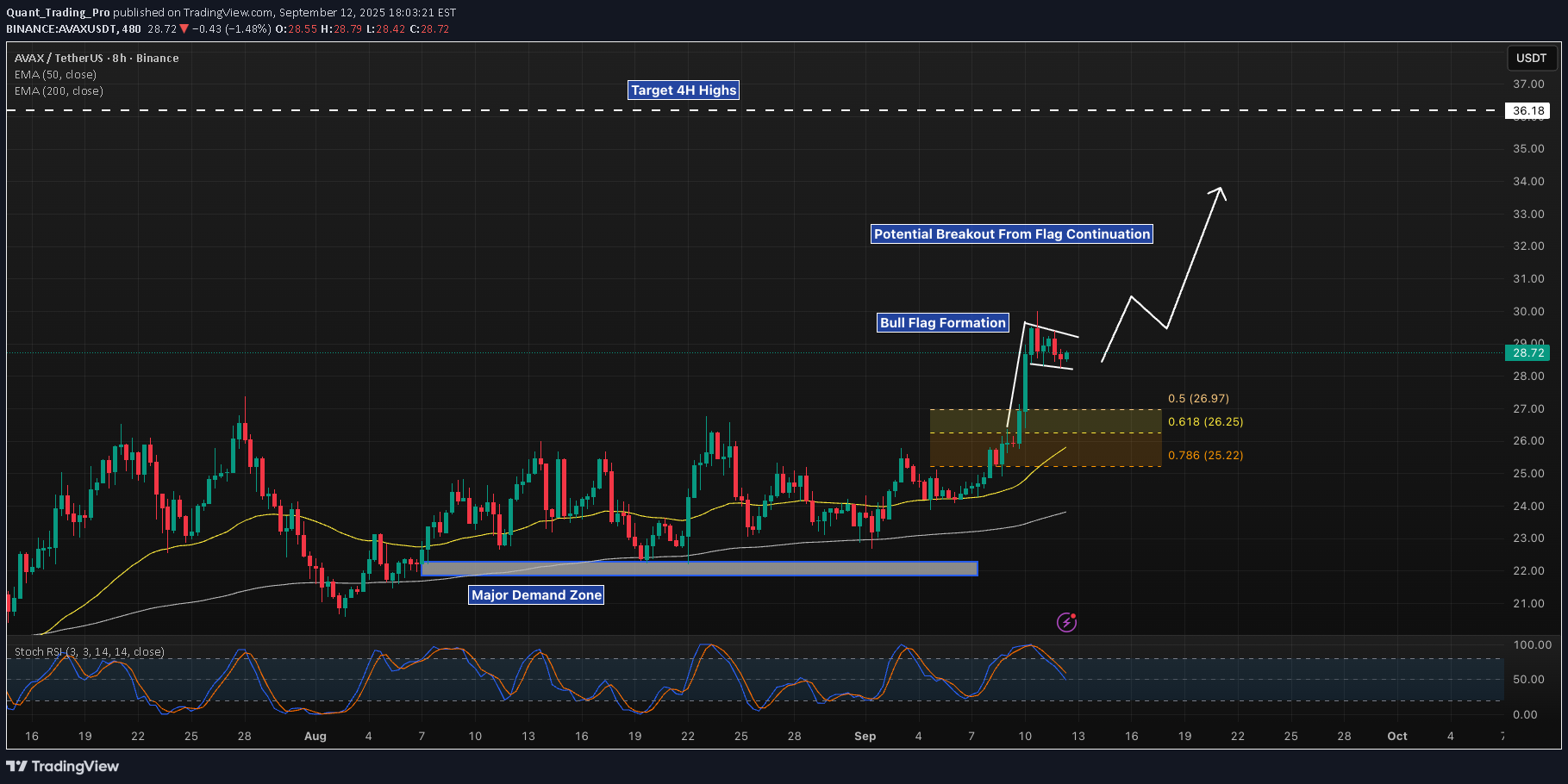Click the 'Bull Flag Formation' label
Viewport: 1568px width, 784px height.
click(x=943, y=323)
